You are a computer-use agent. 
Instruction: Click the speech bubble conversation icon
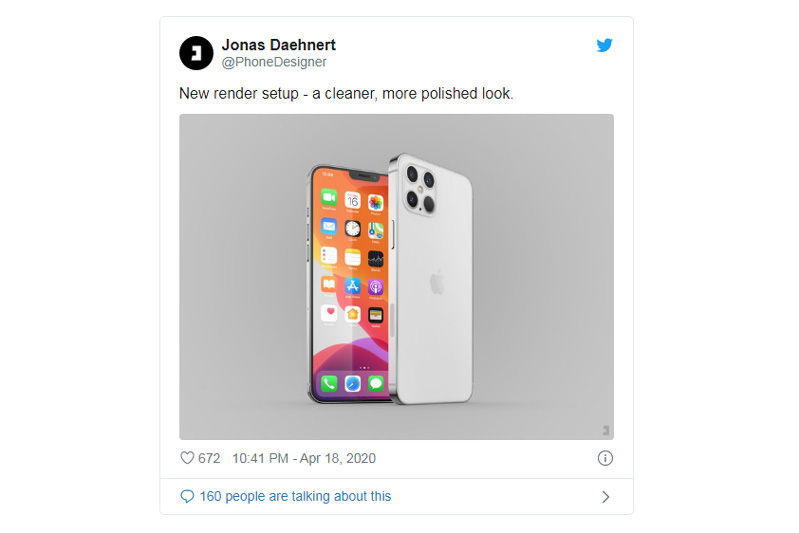pos(187,496)
